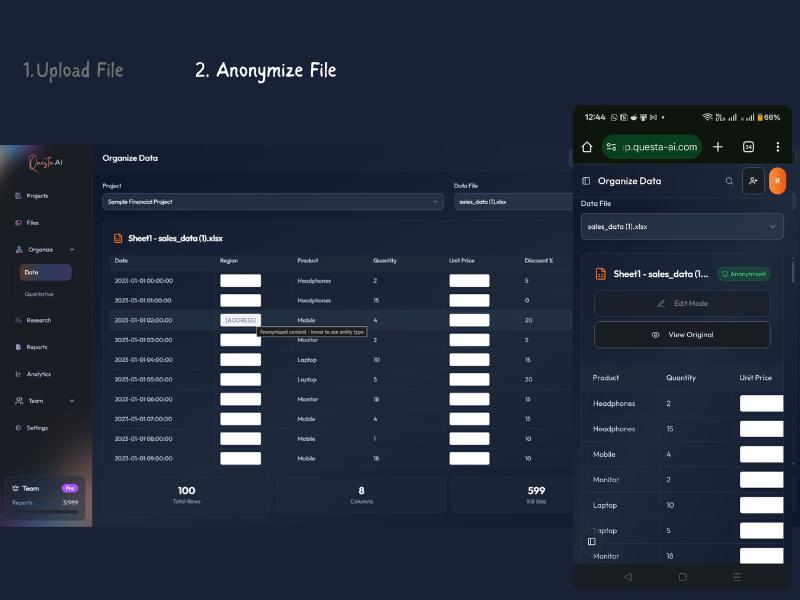Screen dimensions: 800x600
Task: Click the 2. Anonymize File step heading
Action: coord(265,70)
